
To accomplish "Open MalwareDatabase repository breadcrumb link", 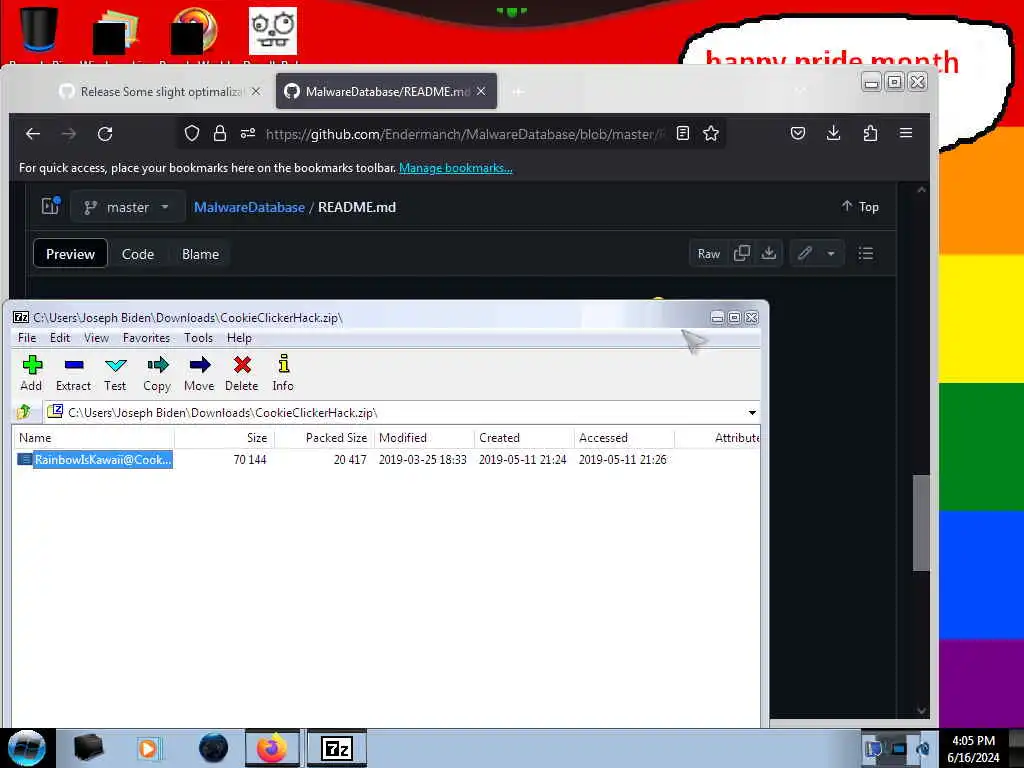I will tap(249, 207).
